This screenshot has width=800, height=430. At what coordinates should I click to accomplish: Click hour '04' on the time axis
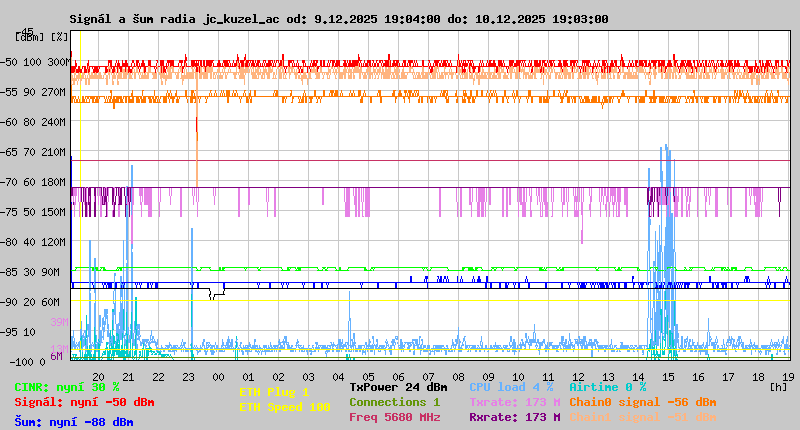(339, 377)
